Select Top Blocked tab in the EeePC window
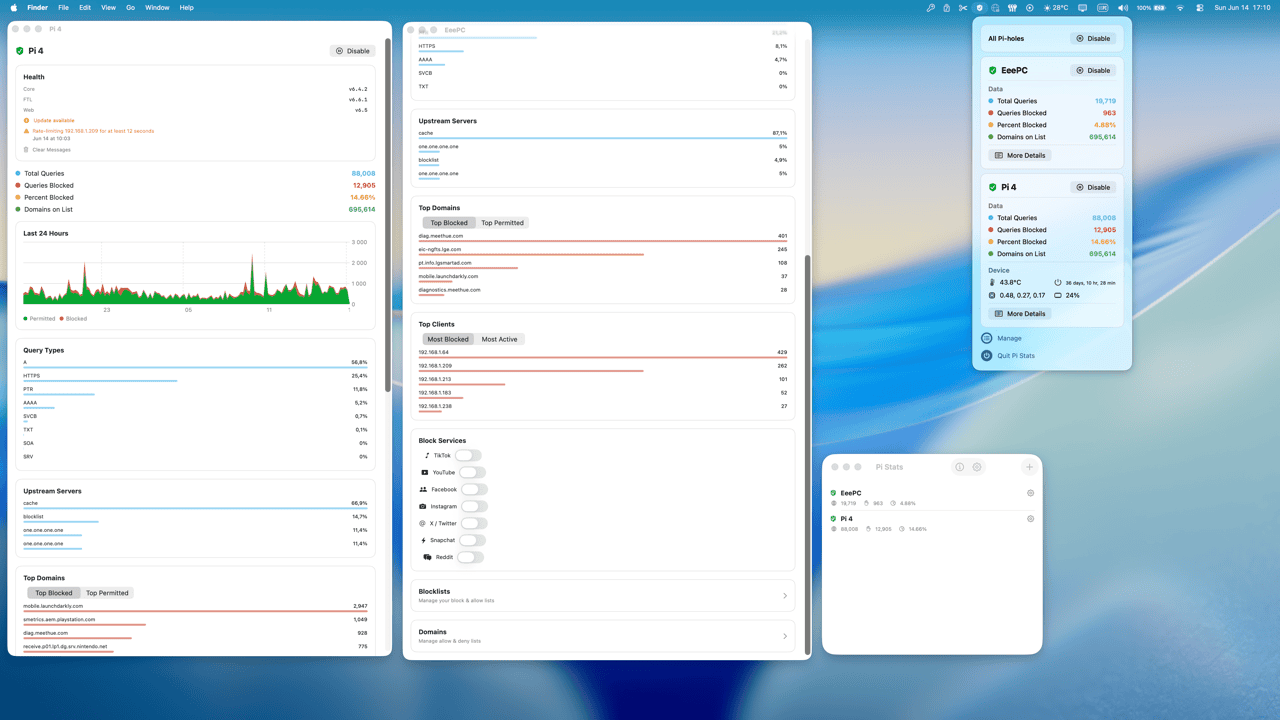The width and height of the screenshot is (1280, 720). (449, 223)
